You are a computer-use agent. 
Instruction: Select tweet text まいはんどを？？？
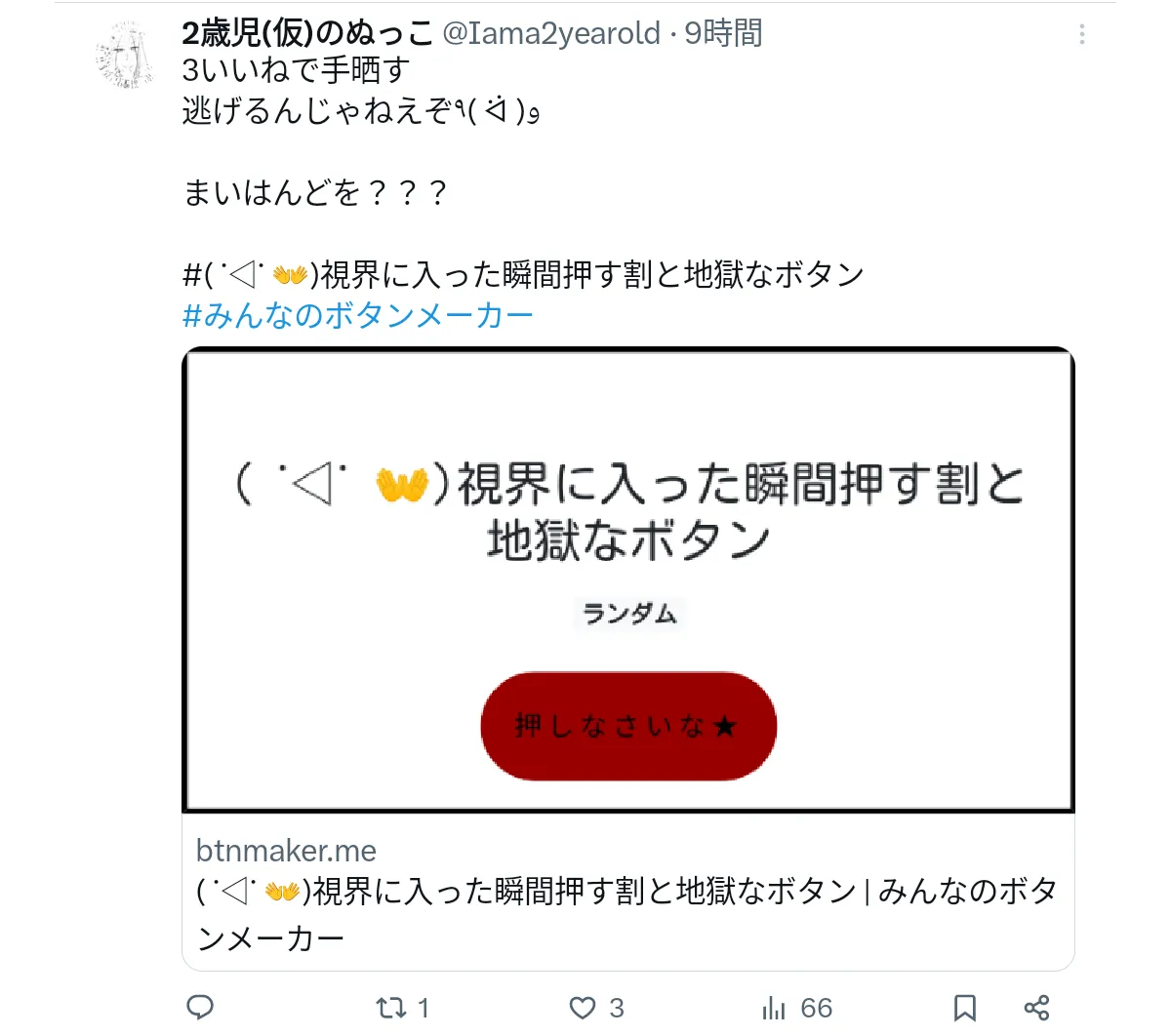(x=314, y=192)
